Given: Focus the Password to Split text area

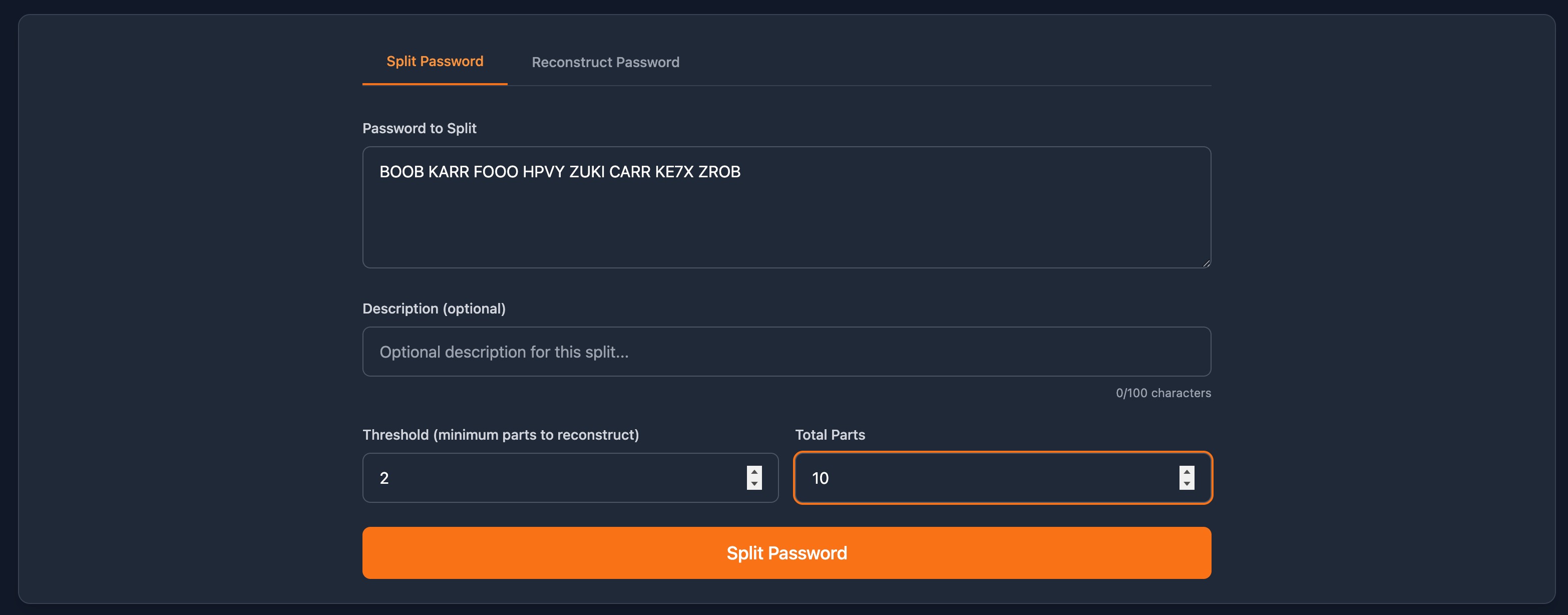Looking at the screenshot, I should (x=786, y=219).
